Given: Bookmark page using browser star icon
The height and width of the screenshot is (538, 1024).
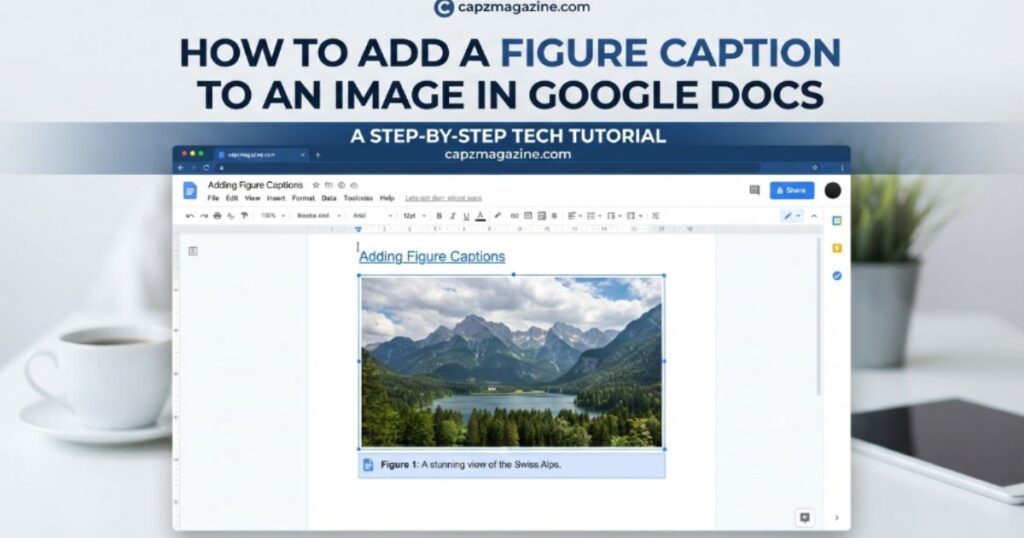Looking at the screenshot, I should coord(814,168).
